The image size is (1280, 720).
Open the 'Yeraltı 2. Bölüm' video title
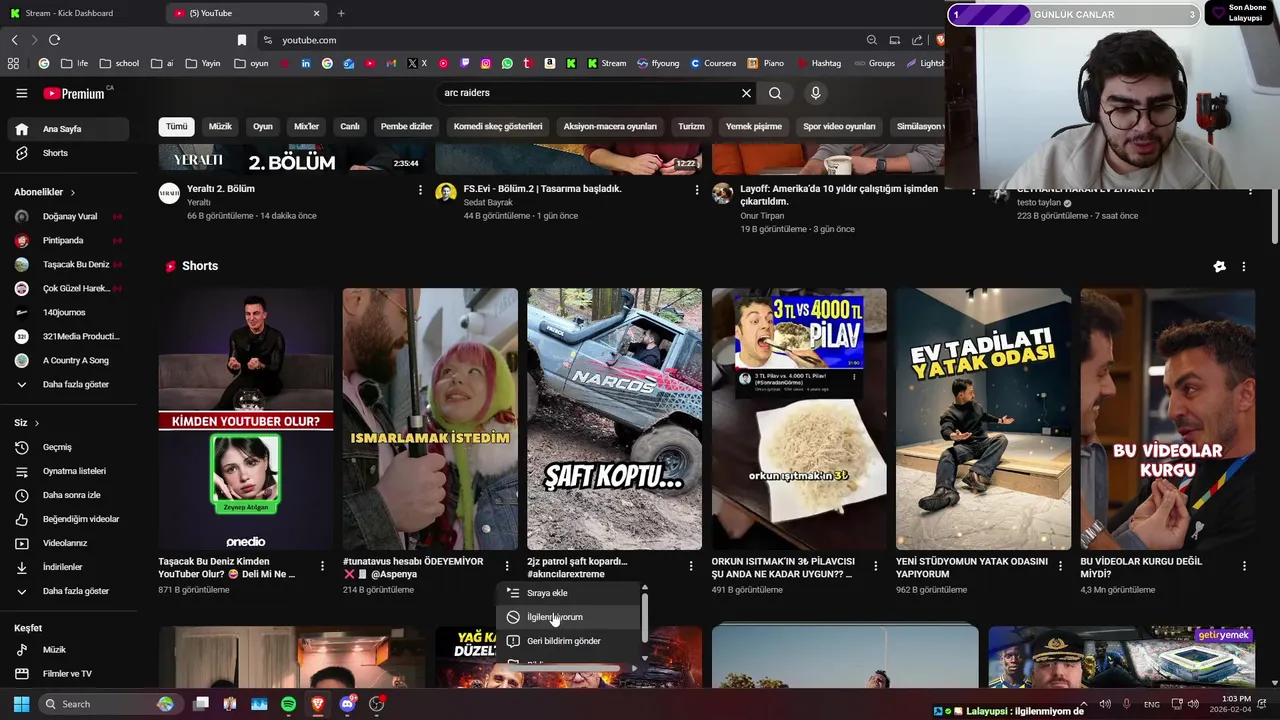[x=221, y=189]
